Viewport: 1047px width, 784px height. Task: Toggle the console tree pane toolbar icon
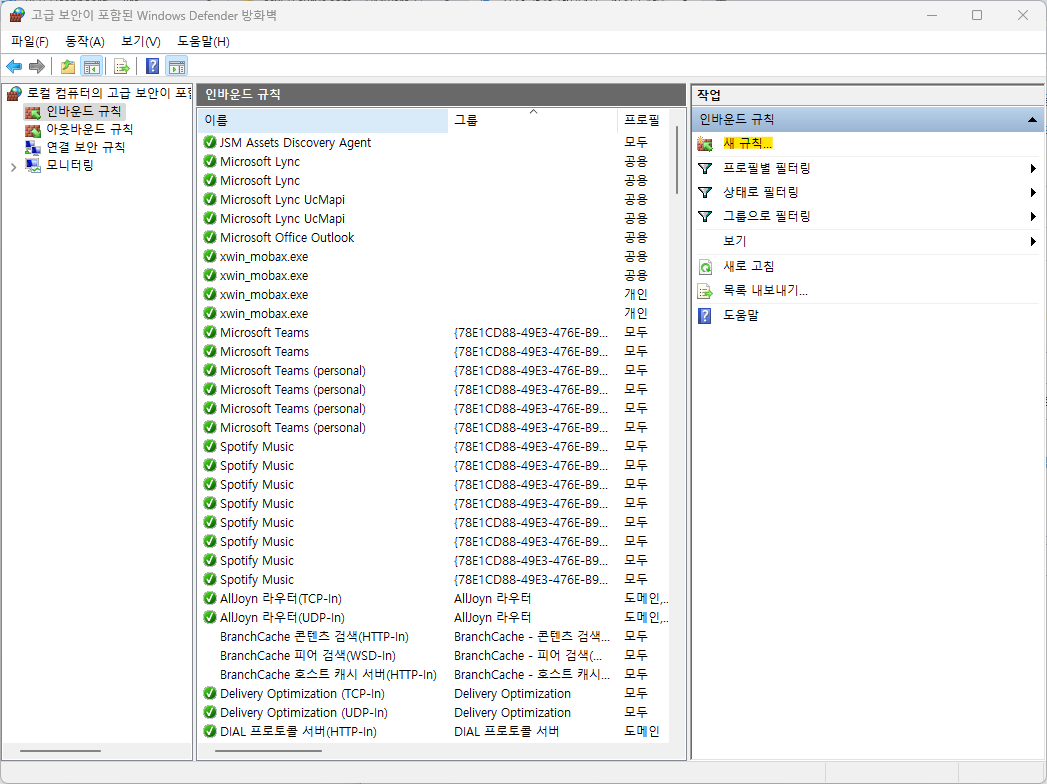[91, 66]
